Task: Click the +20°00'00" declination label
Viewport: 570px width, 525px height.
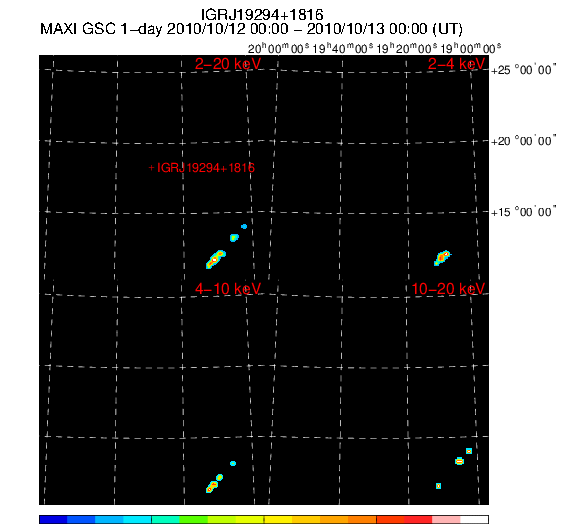Action: tap(523, 140)
